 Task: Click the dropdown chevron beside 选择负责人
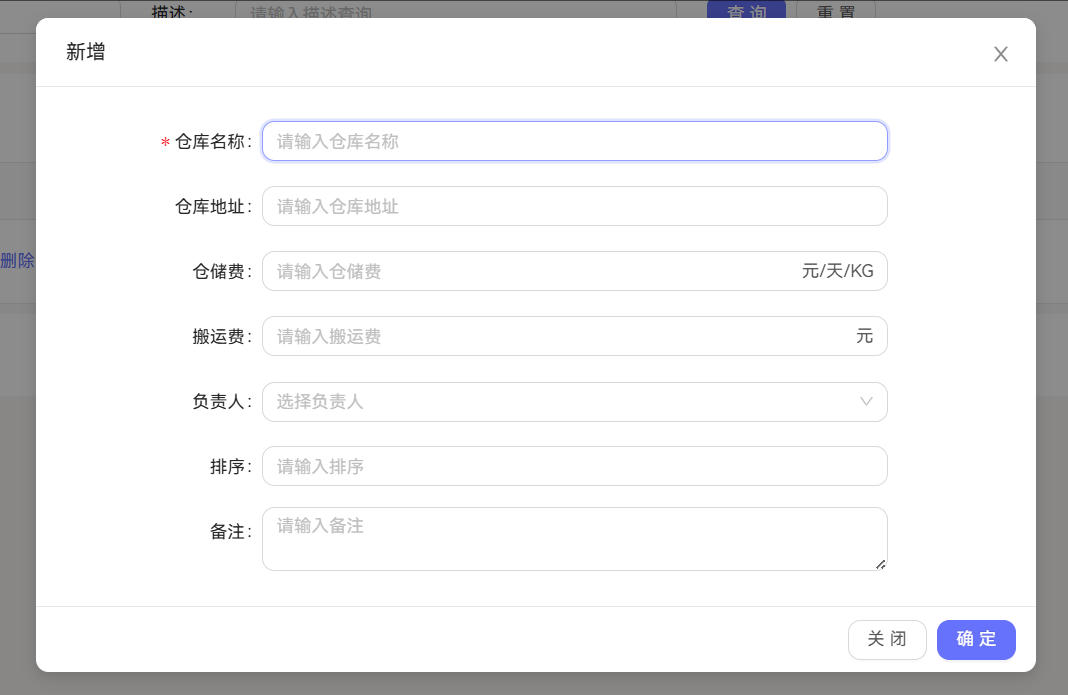(866, 401)
